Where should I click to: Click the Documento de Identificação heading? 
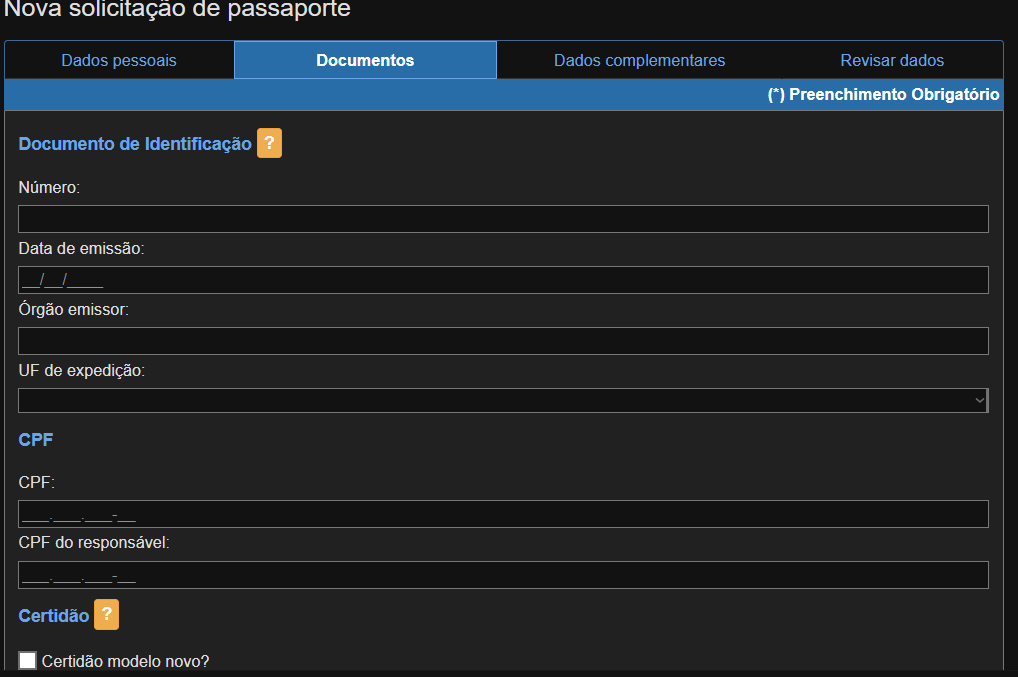pyautogui.click(x=133, y=143)
